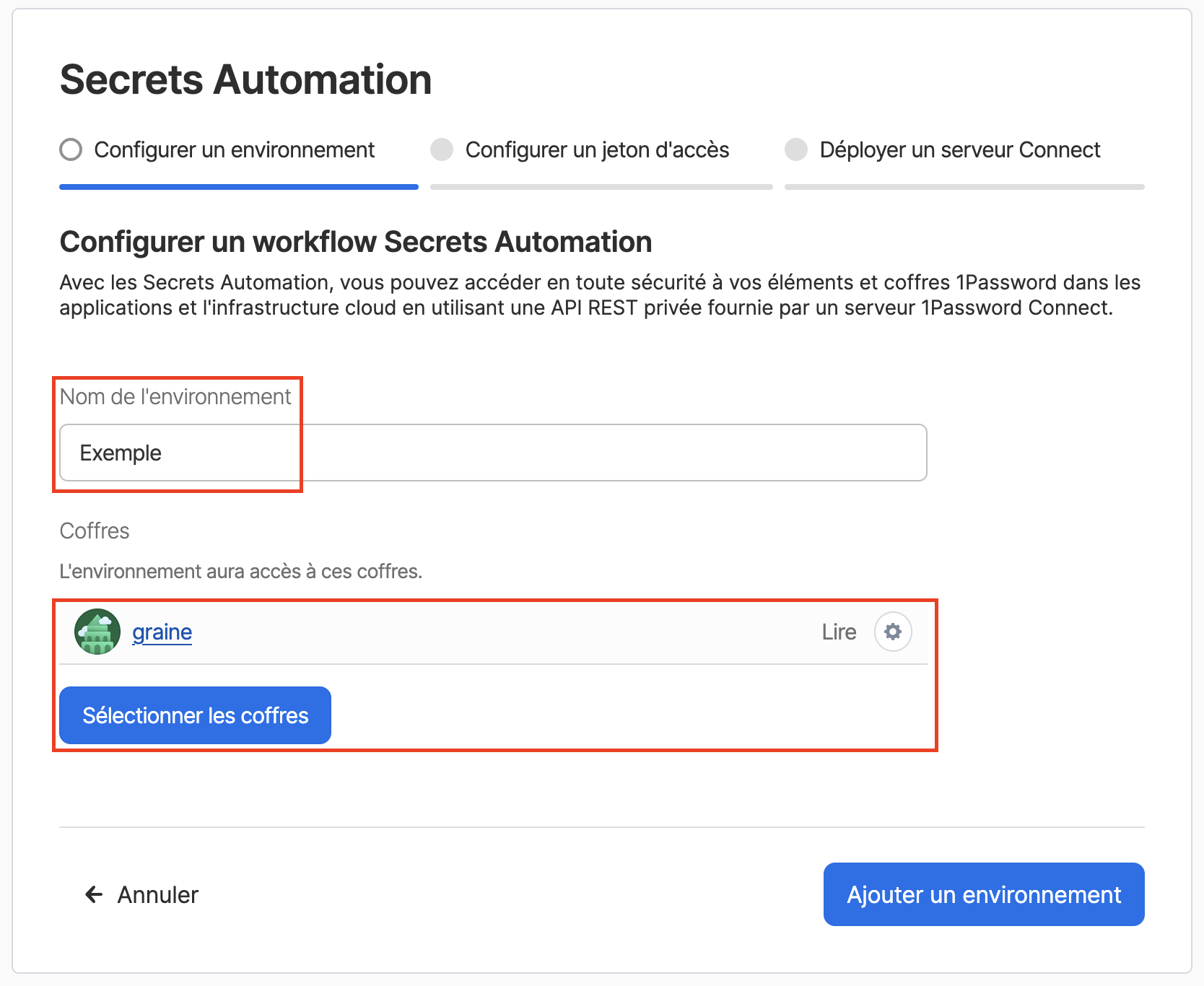Screen dimensions: 1204x986
Task: Click the 'Nom de l'environnement' field label
Action: point(175,397)
